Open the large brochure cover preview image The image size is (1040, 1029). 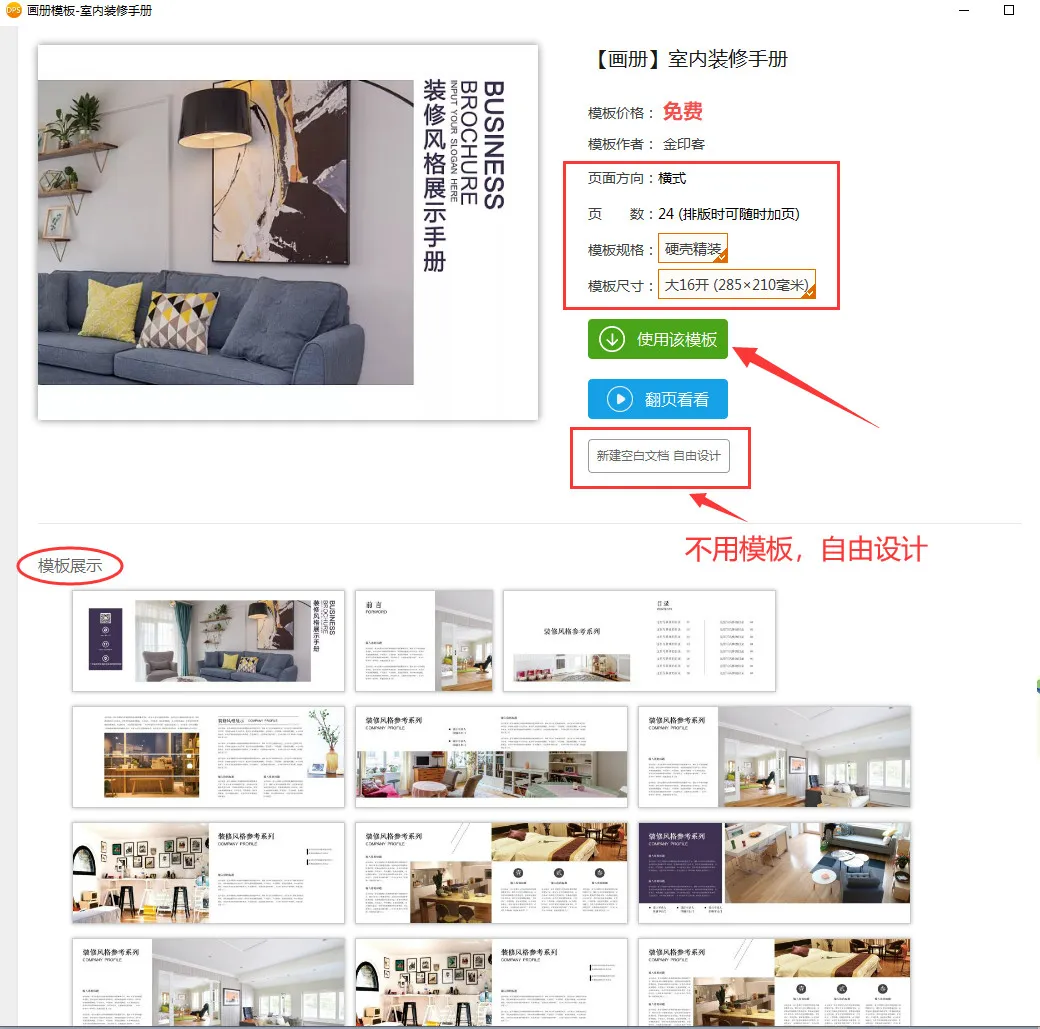(x=288, y=232)
